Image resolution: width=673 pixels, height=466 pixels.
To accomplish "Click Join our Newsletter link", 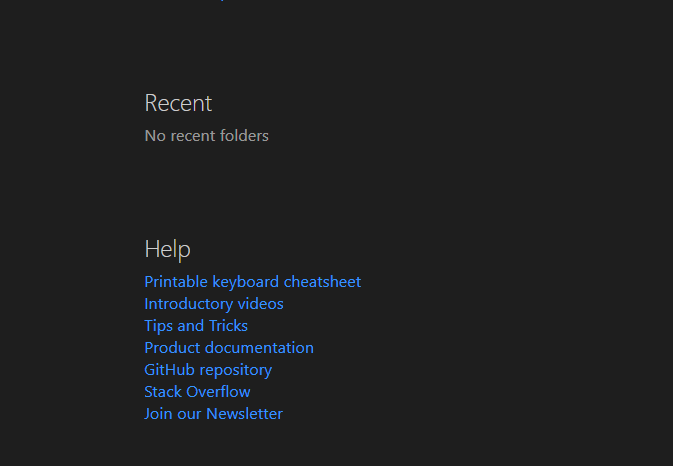I will click(x=213, y=414).
